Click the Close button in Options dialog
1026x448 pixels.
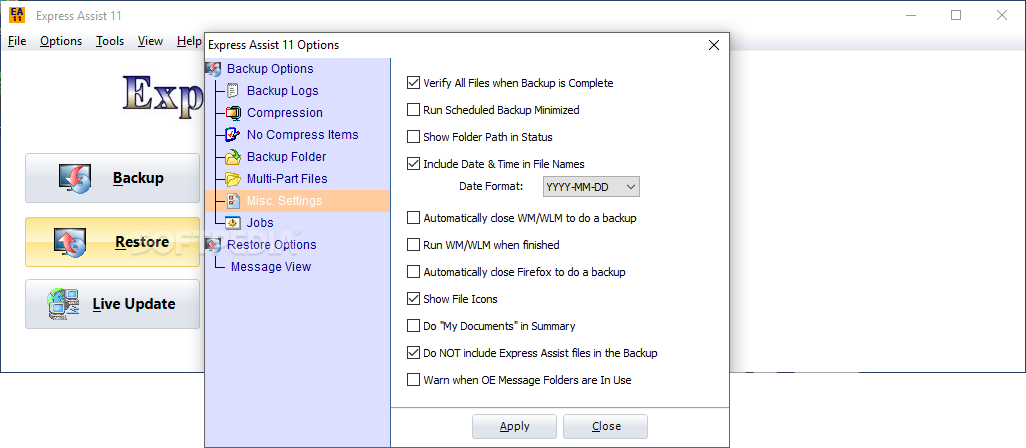coord(606,426)
